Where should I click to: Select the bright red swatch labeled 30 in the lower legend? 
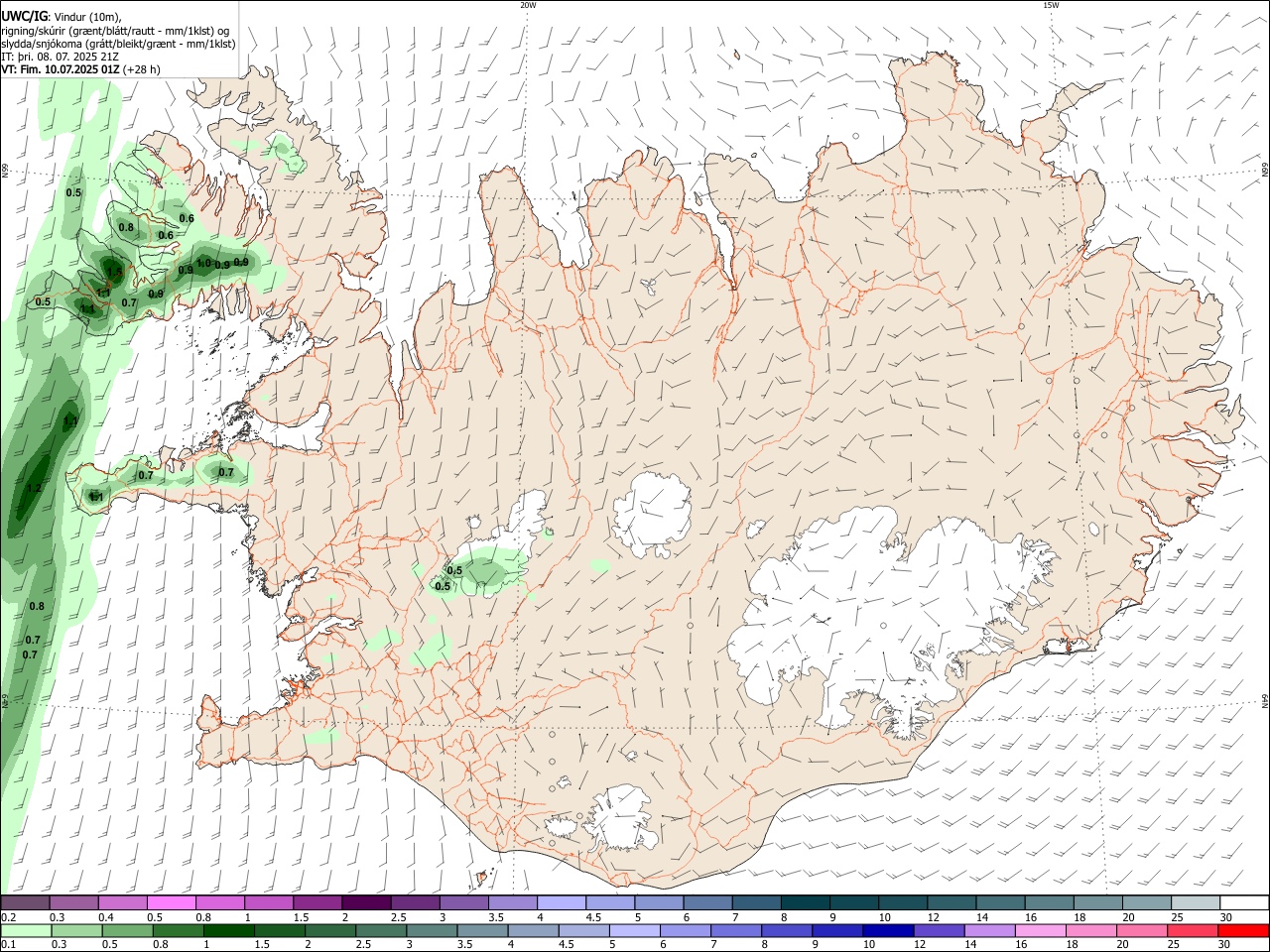coord(1243,930)
